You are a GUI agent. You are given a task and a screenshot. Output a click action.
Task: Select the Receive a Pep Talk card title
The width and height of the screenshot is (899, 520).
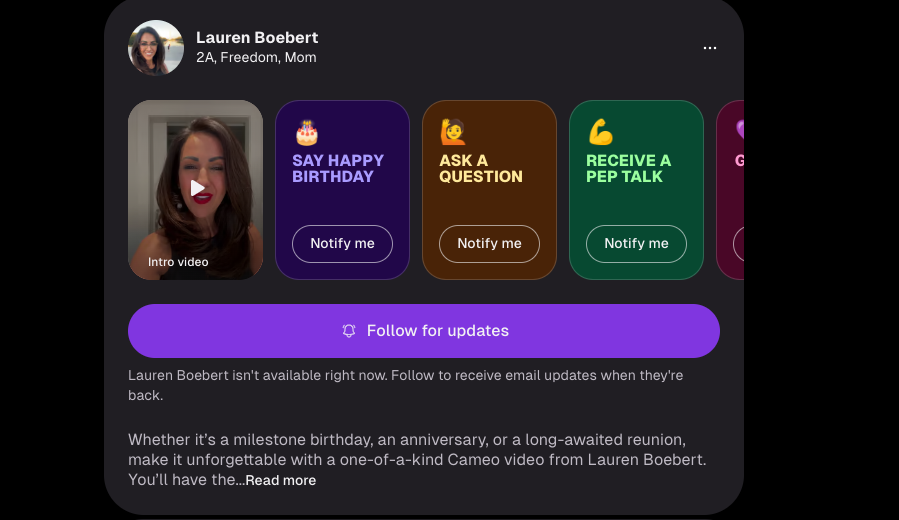coord(628,168)
